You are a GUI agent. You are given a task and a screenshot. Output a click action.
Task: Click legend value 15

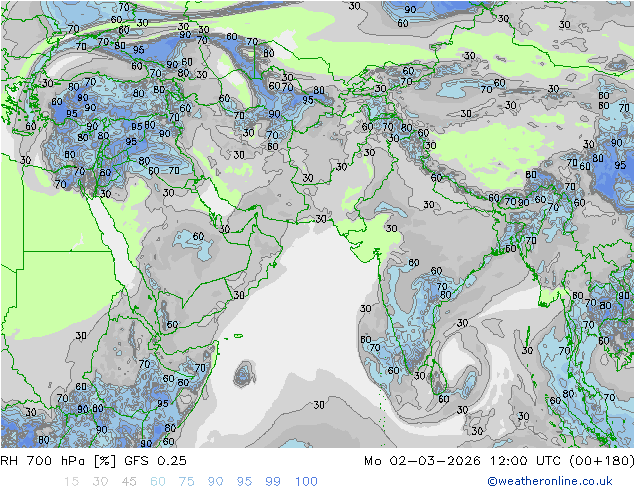pos(71,482)
